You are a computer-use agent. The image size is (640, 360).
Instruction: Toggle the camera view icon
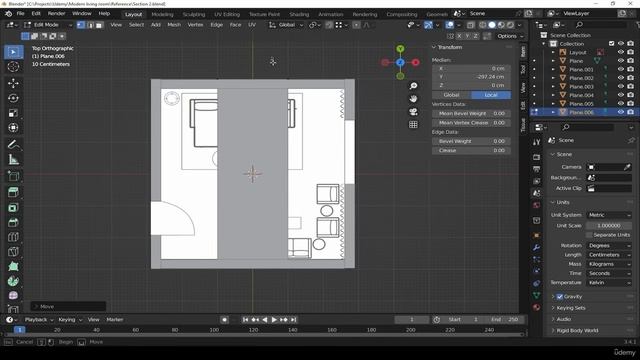pyautogui.click(x=413, y=112)
